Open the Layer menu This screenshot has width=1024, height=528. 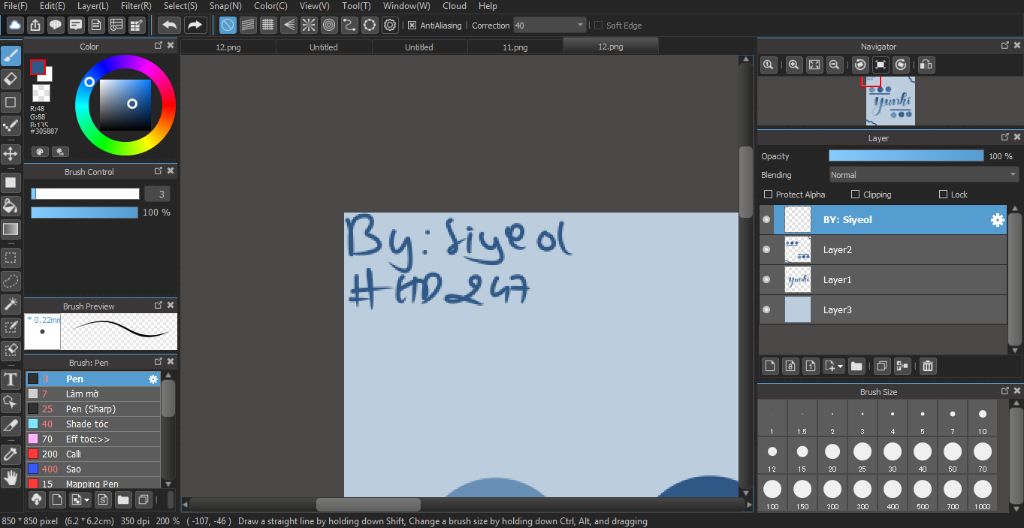pos(93,6)
